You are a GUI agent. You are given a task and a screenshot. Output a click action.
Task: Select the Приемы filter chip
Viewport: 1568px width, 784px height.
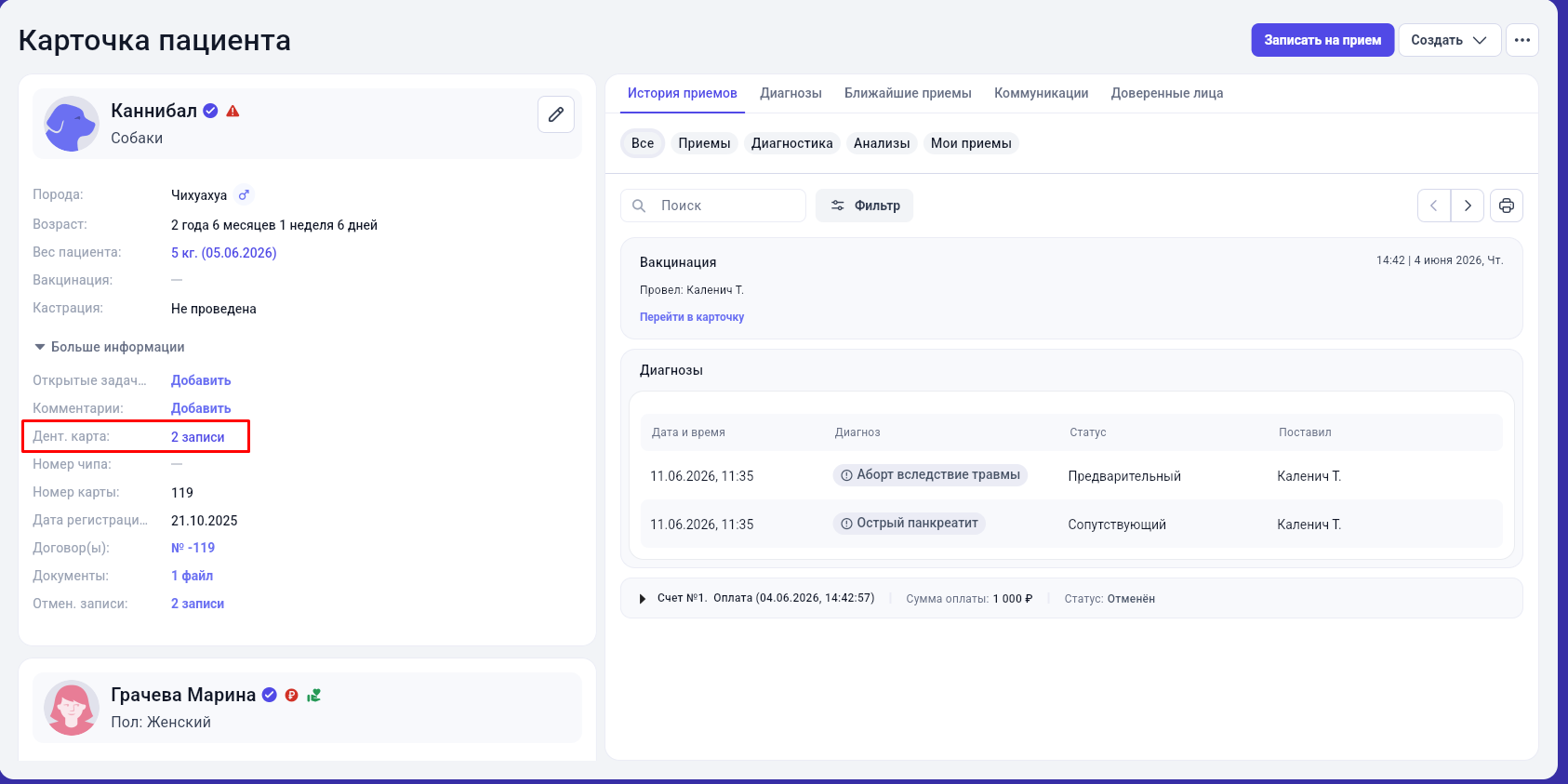click(x=704, y=143)
